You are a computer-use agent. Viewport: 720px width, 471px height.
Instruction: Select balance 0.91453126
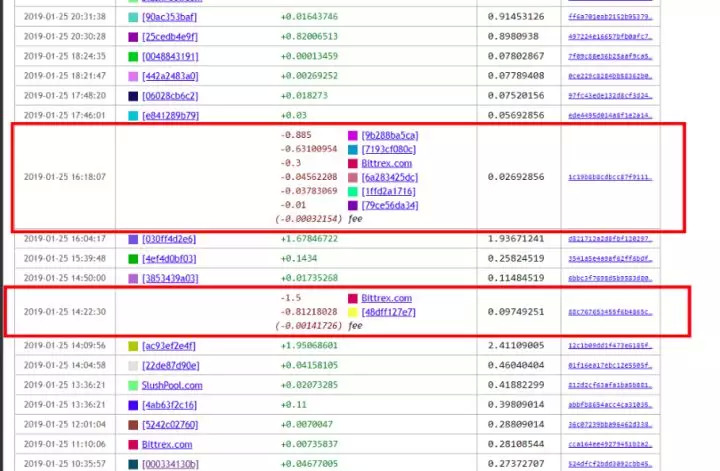[x=516, y=17]
